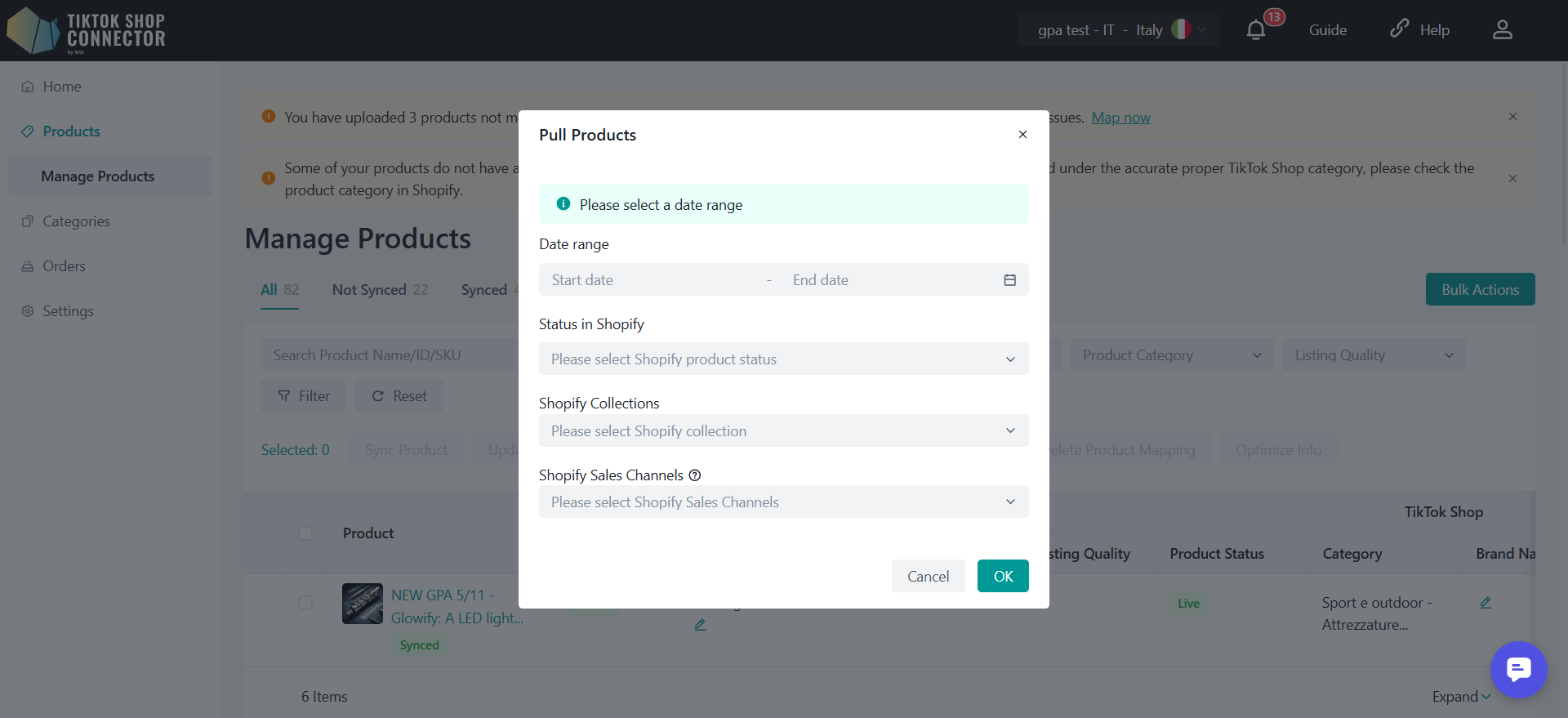Screen dimensions: 1568x718
Task: Click the Shopify Sales Channels help icon
Action: pyautogui.click(x=695, y=475)
